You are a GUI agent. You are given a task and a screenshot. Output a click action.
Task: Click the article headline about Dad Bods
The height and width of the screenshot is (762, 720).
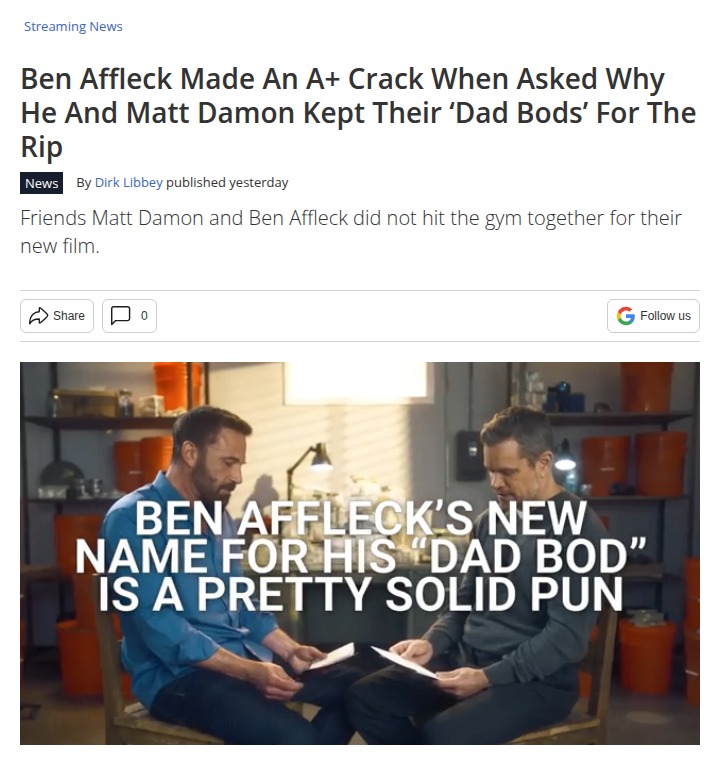(359, 112)
